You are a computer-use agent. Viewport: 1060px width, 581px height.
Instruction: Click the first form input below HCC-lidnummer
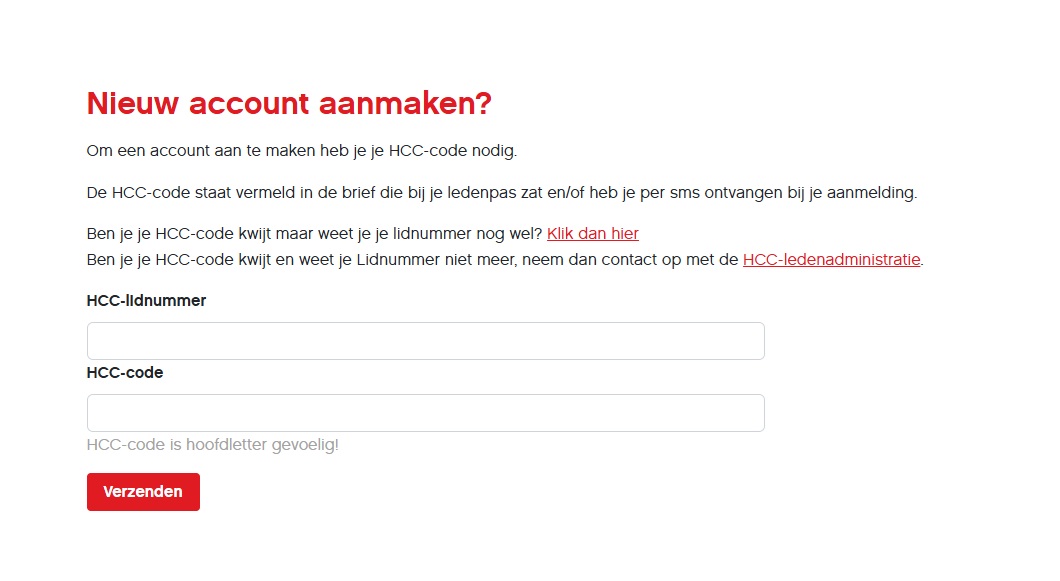point(424,340)
